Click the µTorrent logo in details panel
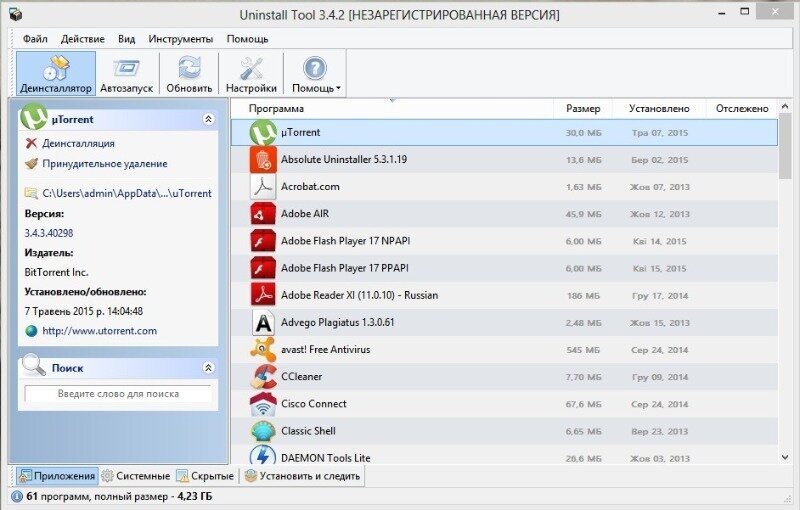Screen dimensions: 800x510 coord(34,117)
